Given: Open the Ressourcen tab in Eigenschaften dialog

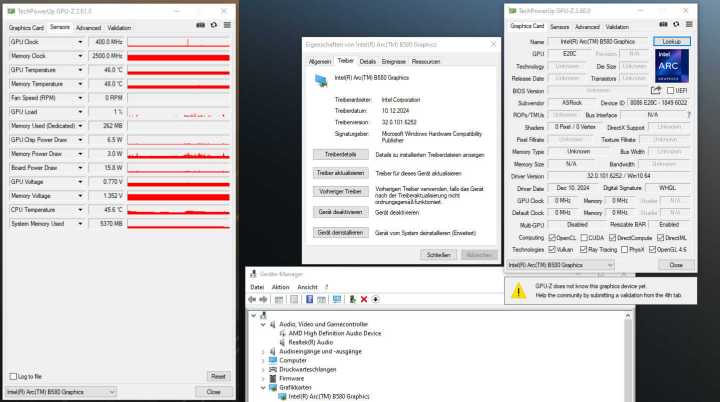Looking at the screenshot, I should (x=426, y=62).
